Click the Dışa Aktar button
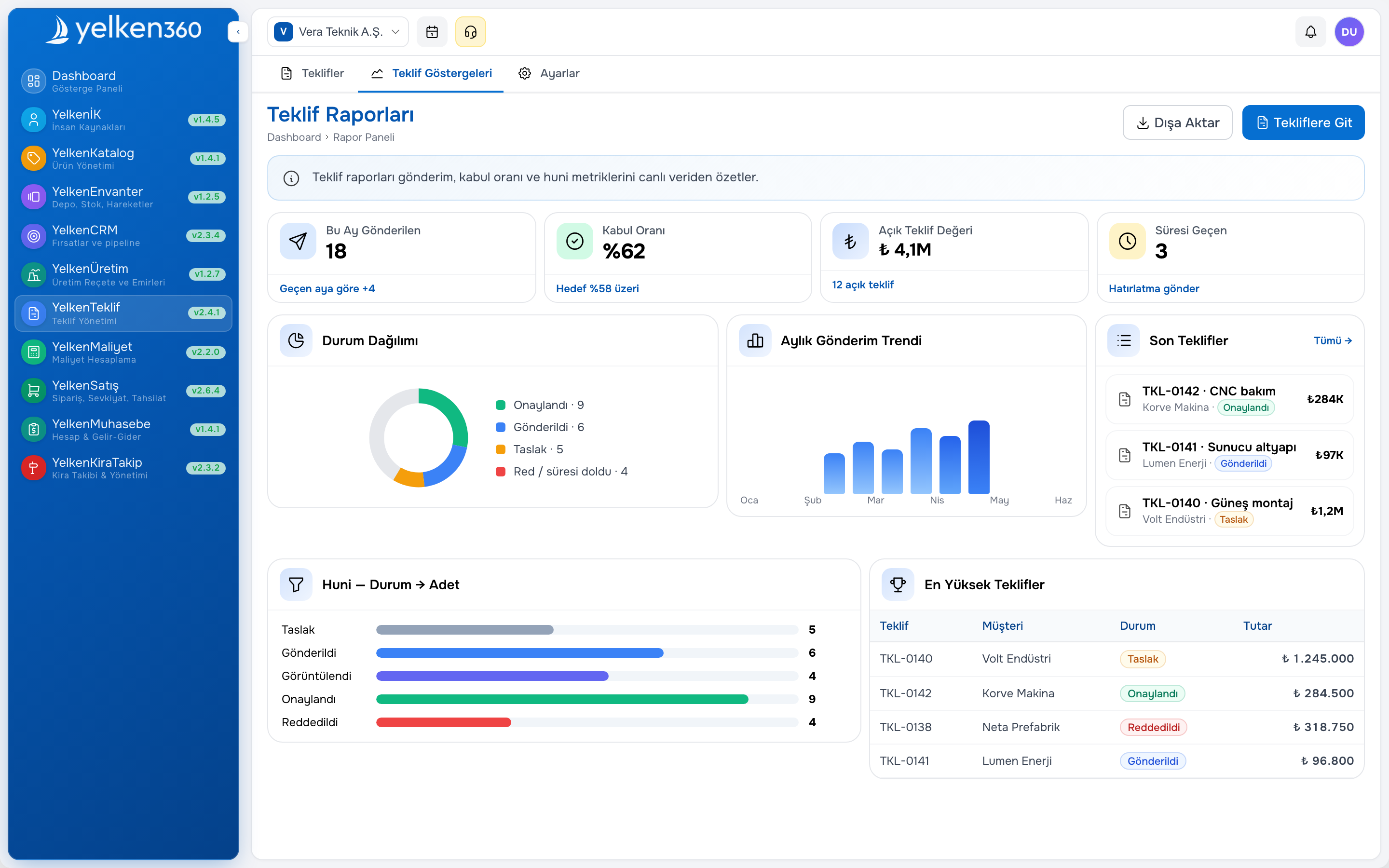This screenshot has height=868, width=1389. click(x=1177, y=122)
